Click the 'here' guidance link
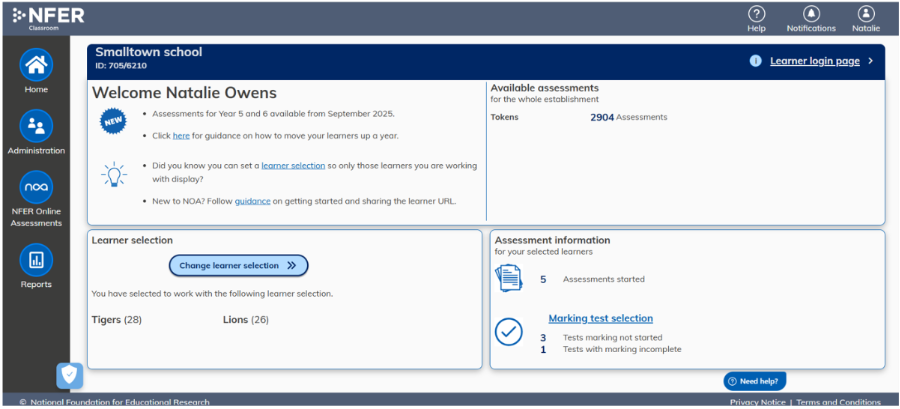This screenshot has height=409, width=900. 181,136
